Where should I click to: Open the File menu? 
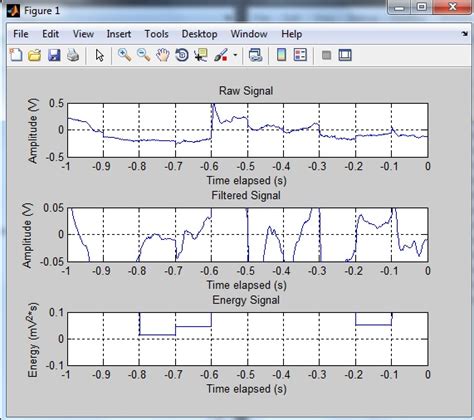(21, 34)
